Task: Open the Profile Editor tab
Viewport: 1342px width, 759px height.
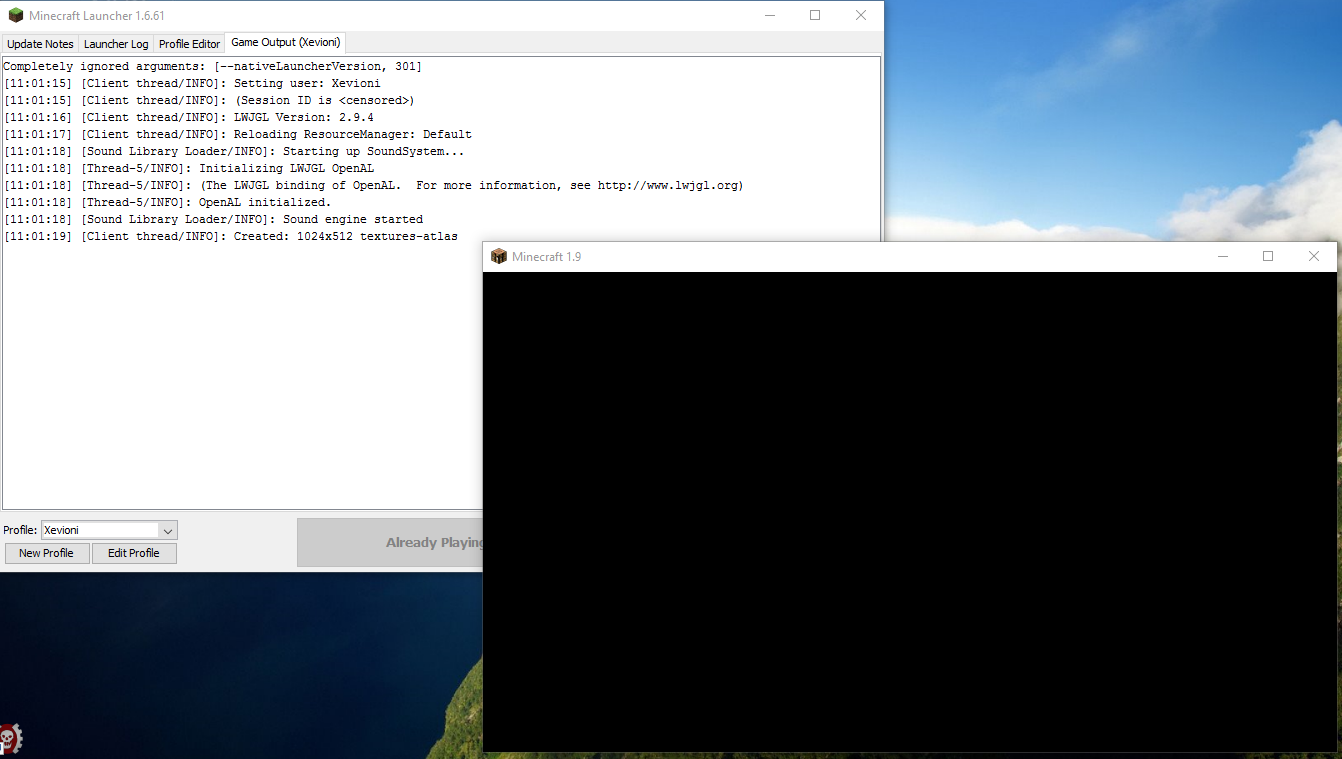Action: pyautogui.click(x=189, y=44)
